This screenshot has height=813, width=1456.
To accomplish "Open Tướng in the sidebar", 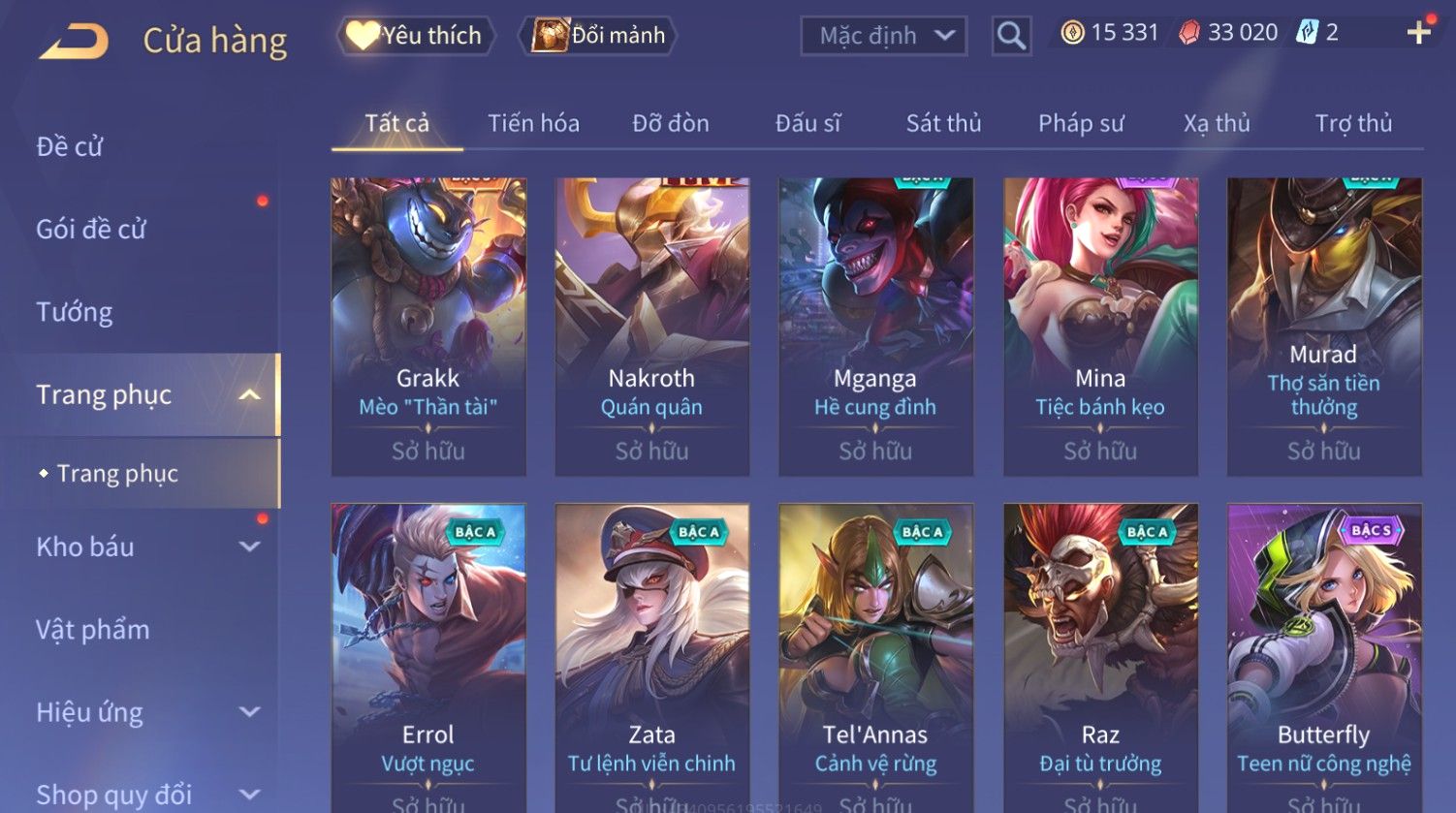I will pos(75,312).
